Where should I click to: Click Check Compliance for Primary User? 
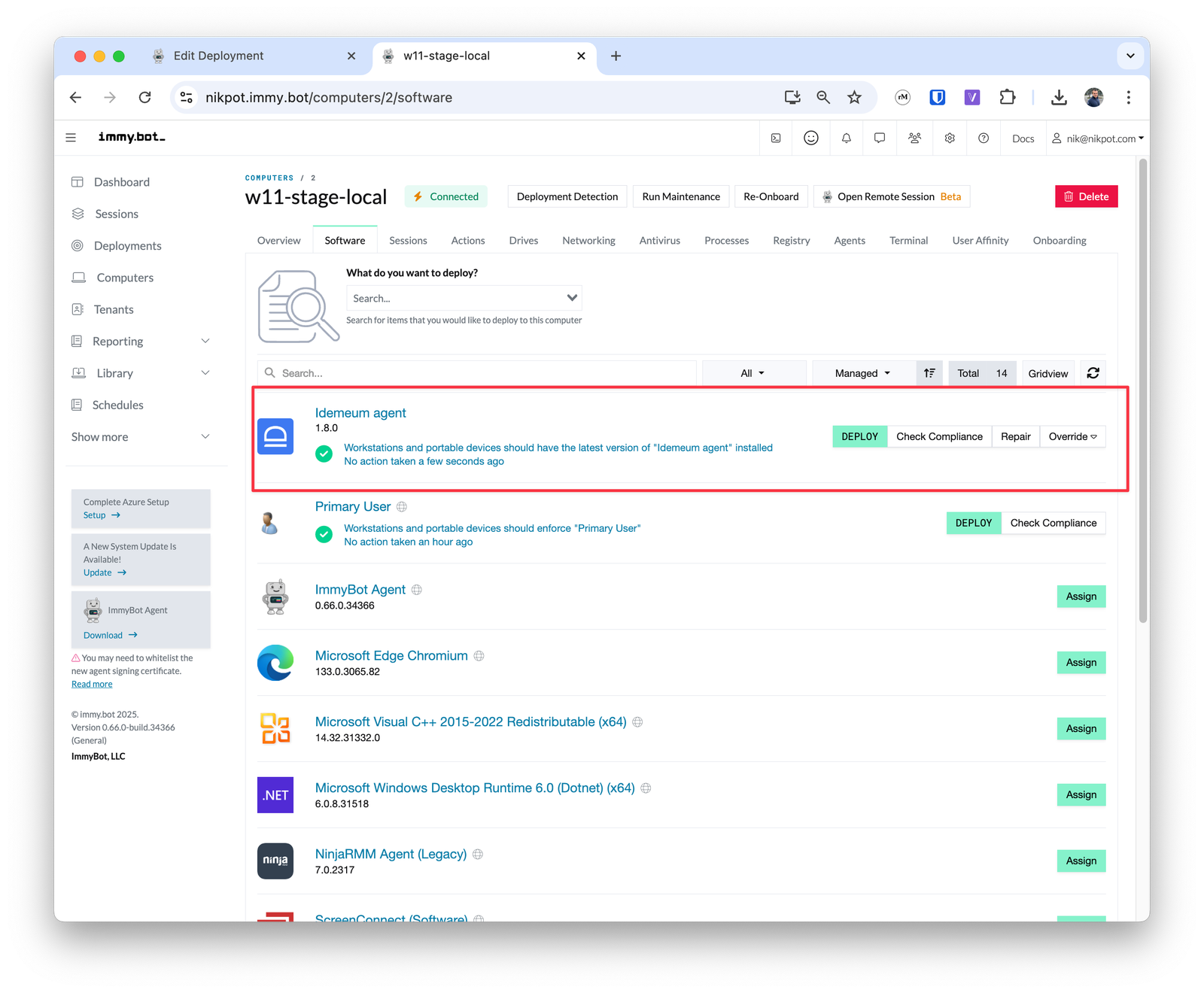[x=1053, y=523]
